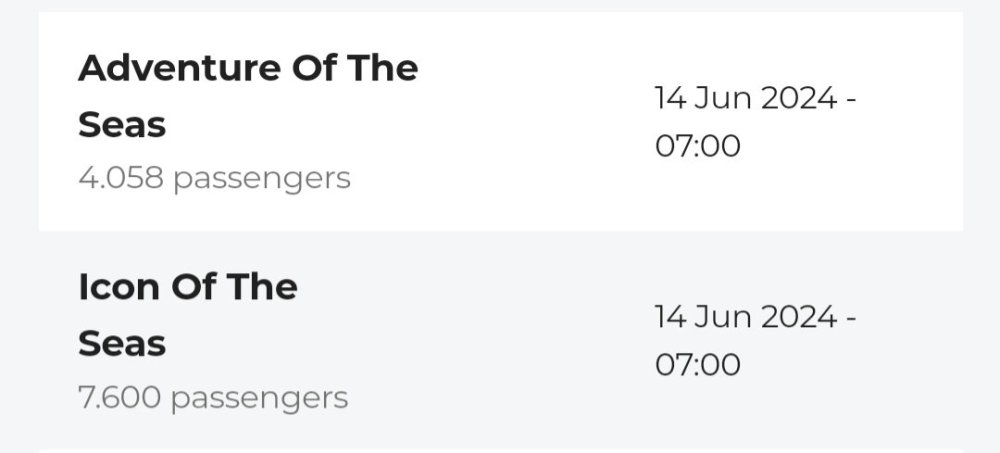
Task: Click the 4.058 number
Action: [121, 177]
